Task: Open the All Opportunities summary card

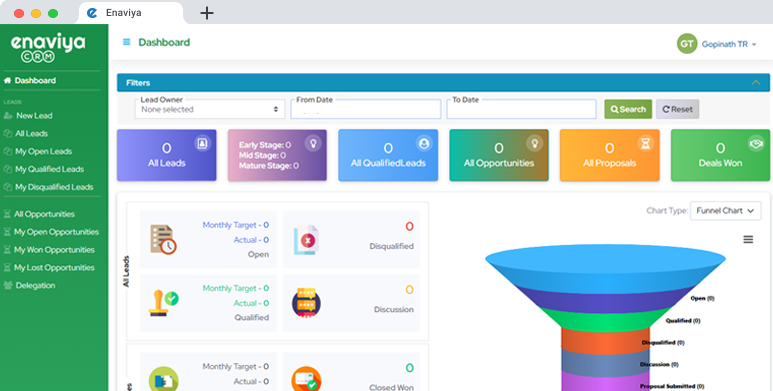Action: (x=499, y=155)
